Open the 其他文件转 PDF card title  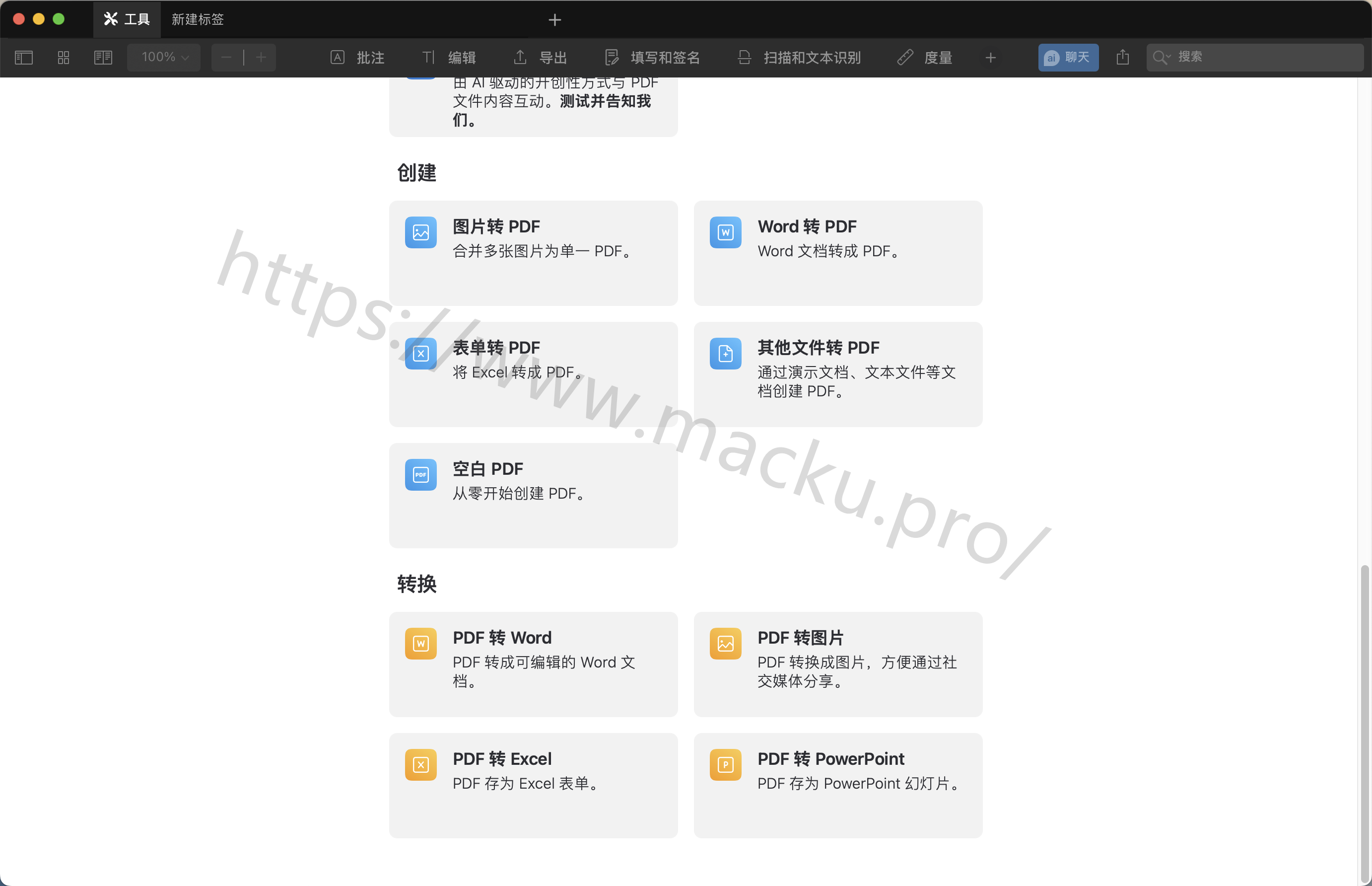point(818,348)
